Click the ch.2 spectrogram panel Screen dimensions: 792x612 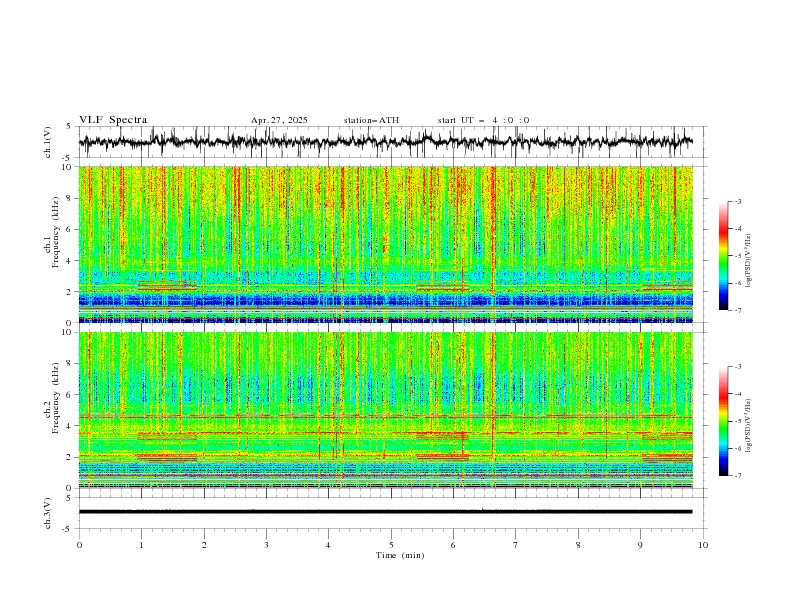(x=386, y=410)
